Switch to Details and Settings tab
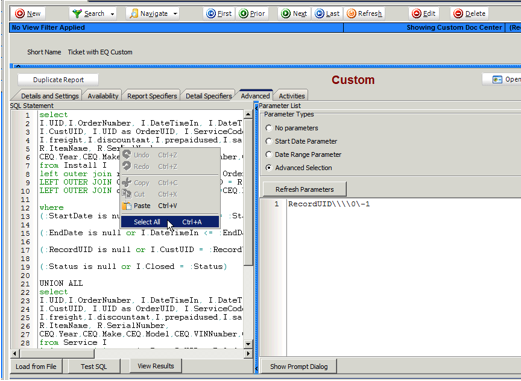The image size is (521, 381). pyautogui.click(x=49, y=96)
